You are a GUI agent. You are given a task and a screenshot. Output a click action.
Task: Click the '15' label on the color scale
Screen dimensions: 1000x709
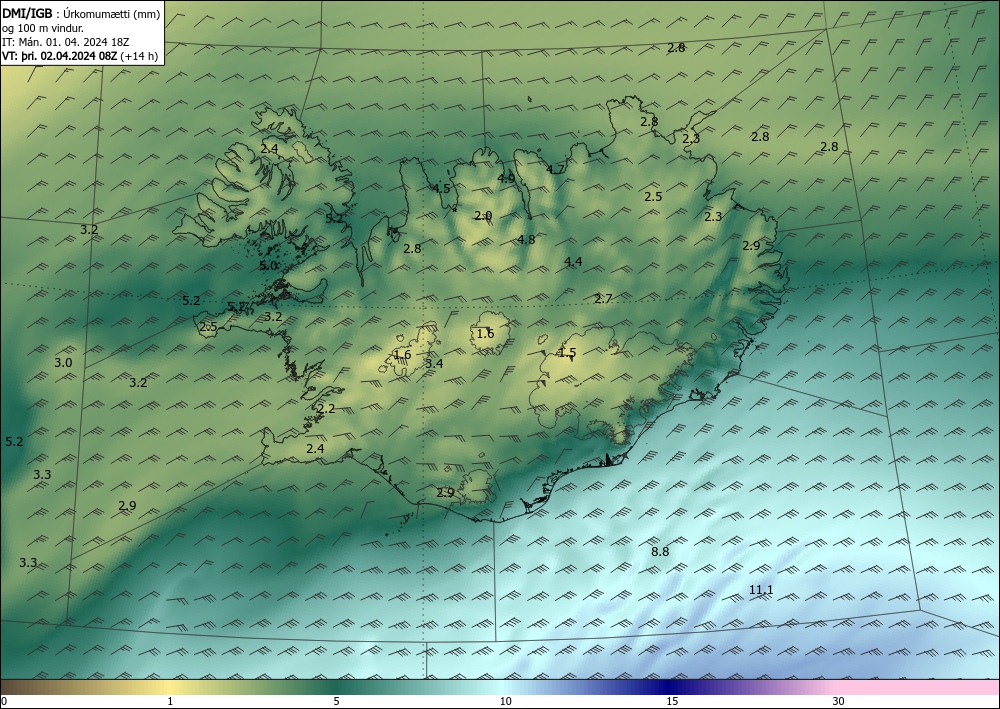(672, 701)
